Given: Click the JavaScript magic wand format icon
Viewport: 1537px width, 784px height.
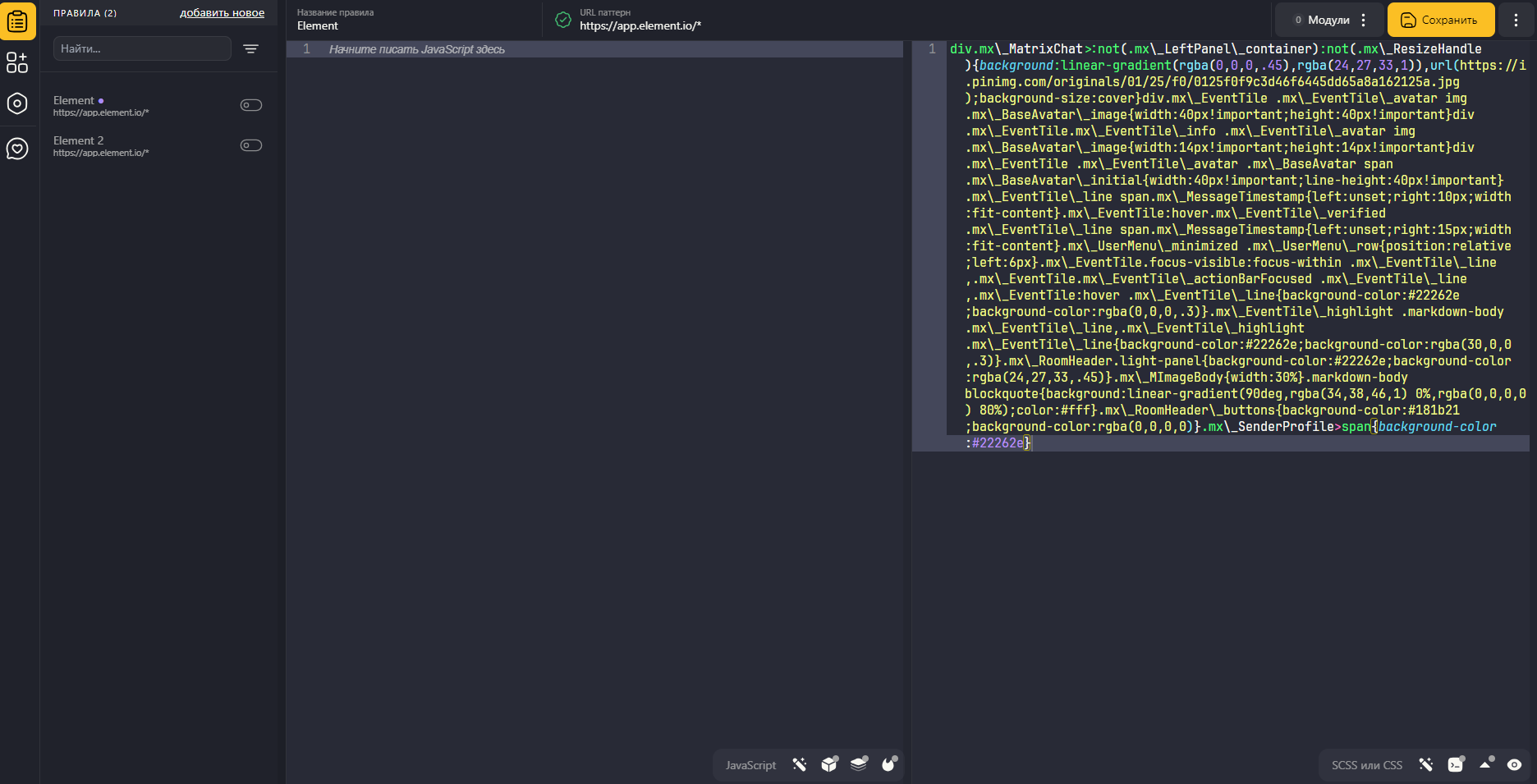Looking at the screenshot, I should click(x=800, y=765).
